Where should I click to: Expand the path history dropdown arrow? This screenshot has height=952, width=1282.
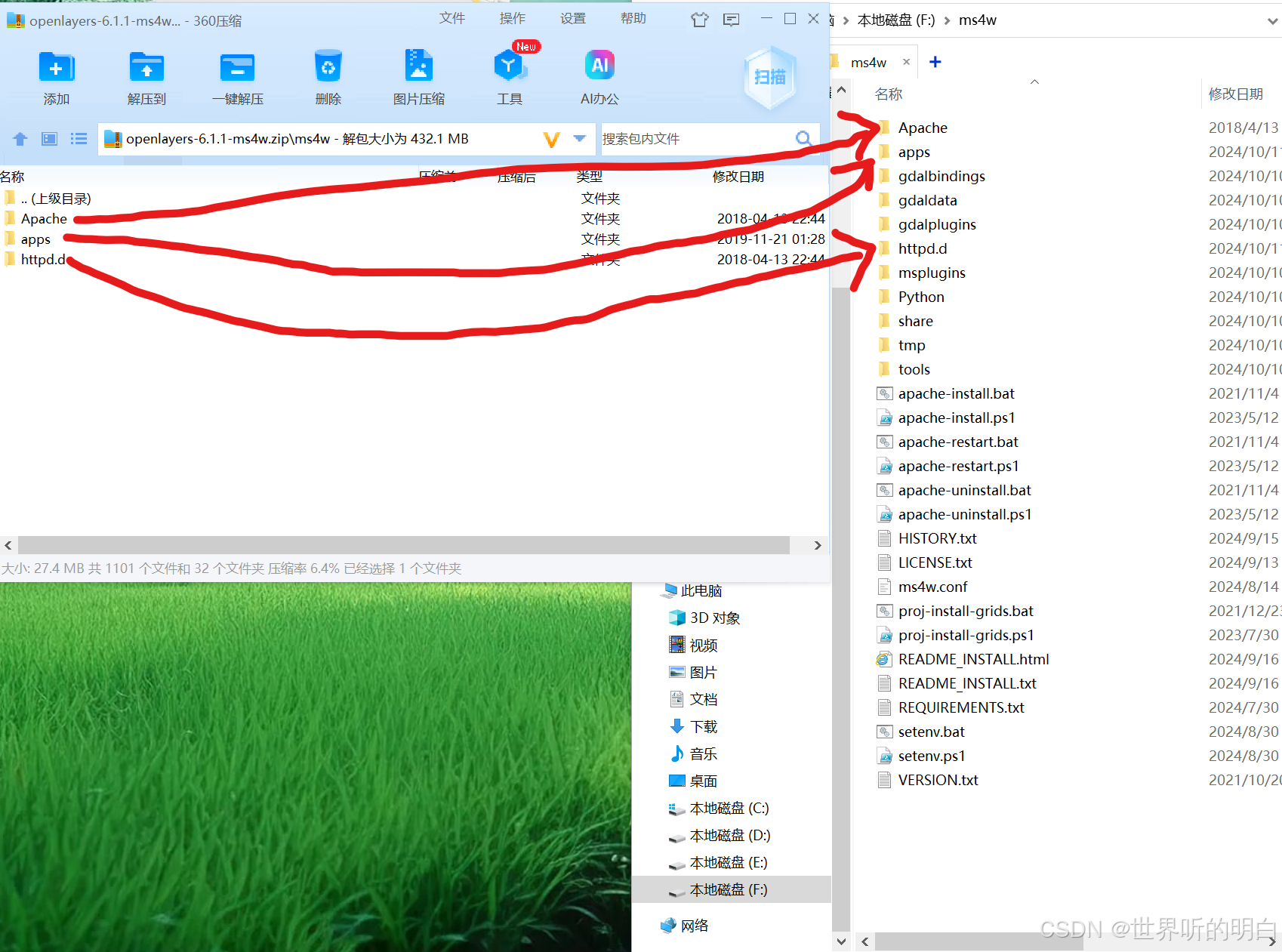579,139
